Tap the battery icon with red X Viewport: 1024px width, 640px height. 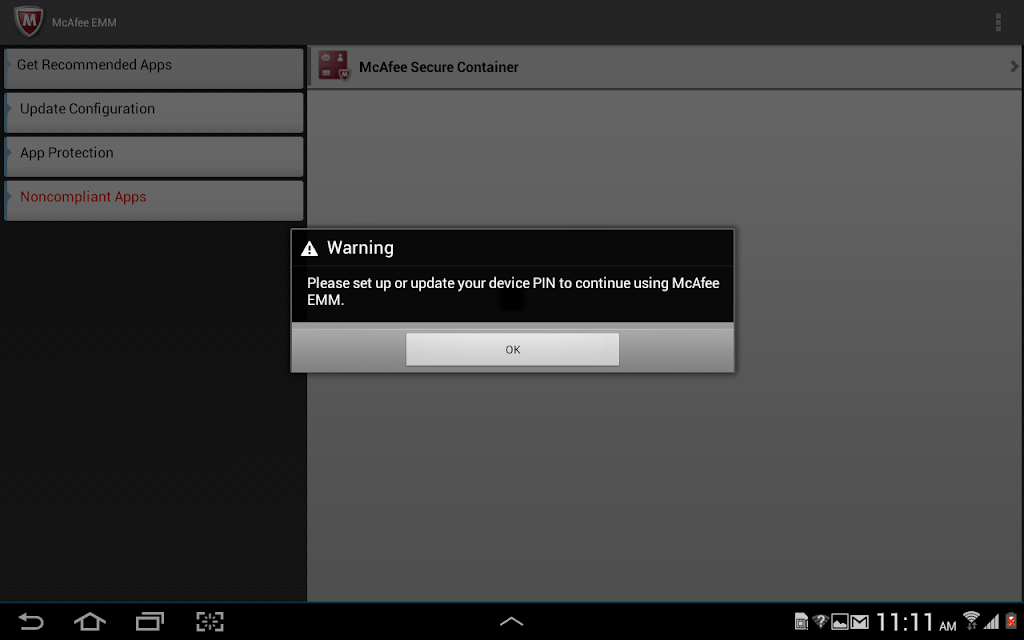tap(1011, 620)
